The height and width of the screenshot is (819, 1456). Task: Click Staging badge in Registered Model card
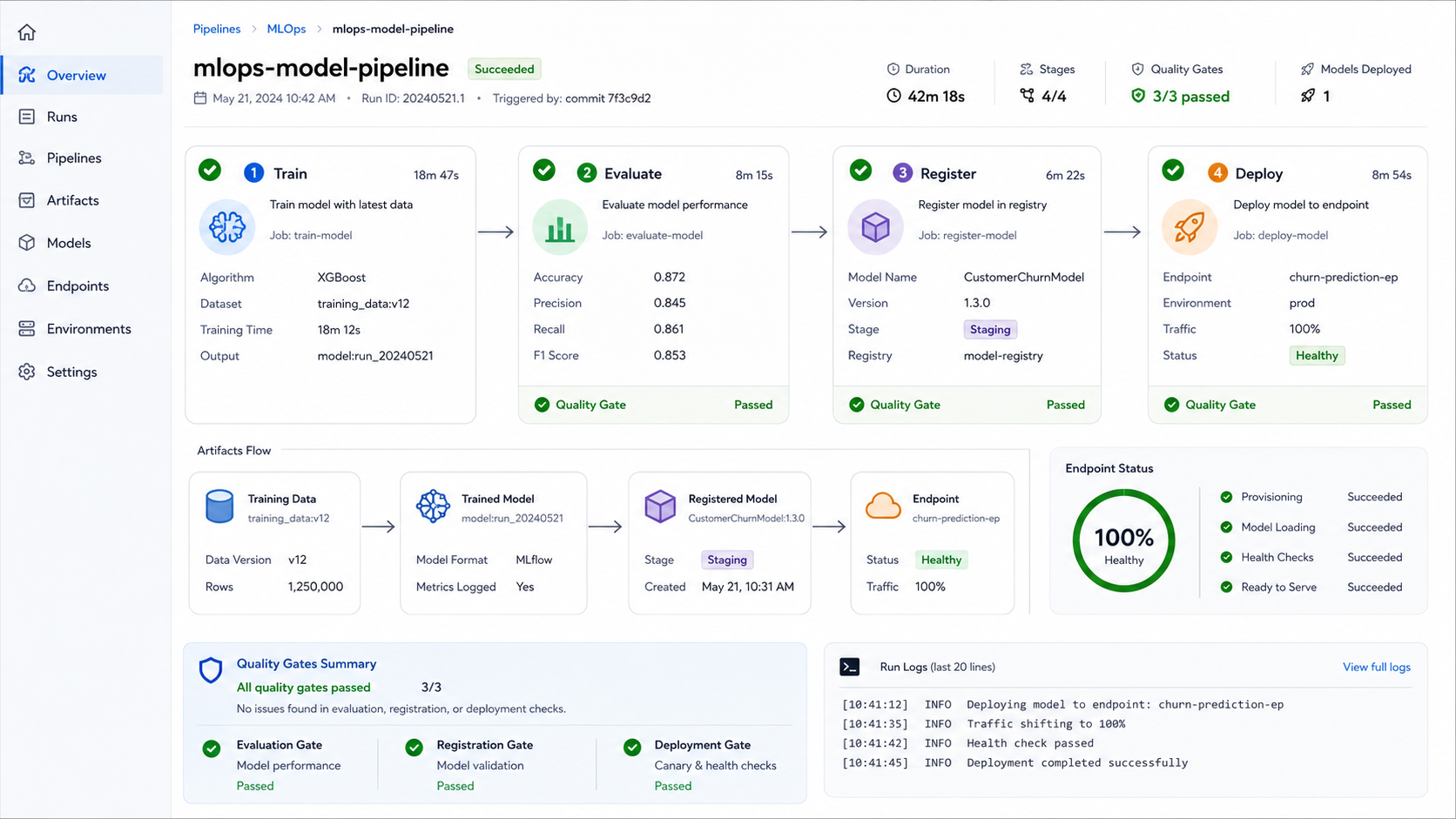point(727,560)
